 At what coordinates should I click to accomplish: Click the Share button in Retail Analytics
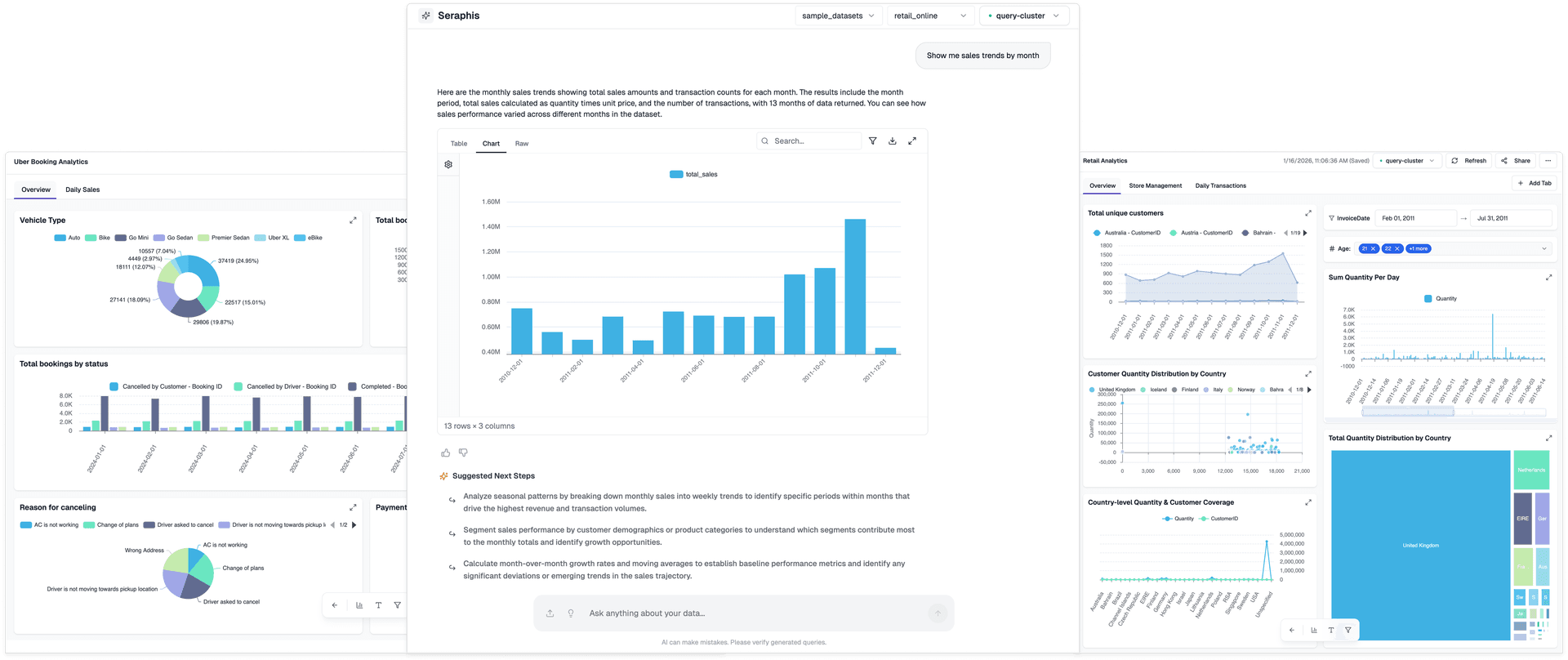(x=1516, y=161)
